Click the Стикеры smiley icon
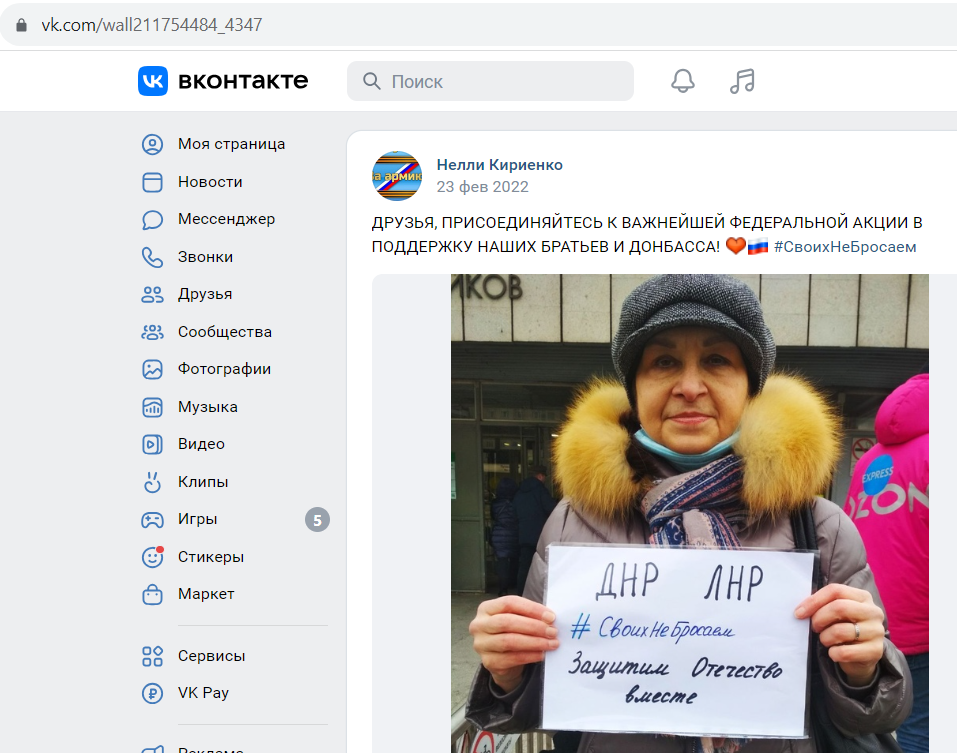Screen dimensions: 957x753 point(153,557)
